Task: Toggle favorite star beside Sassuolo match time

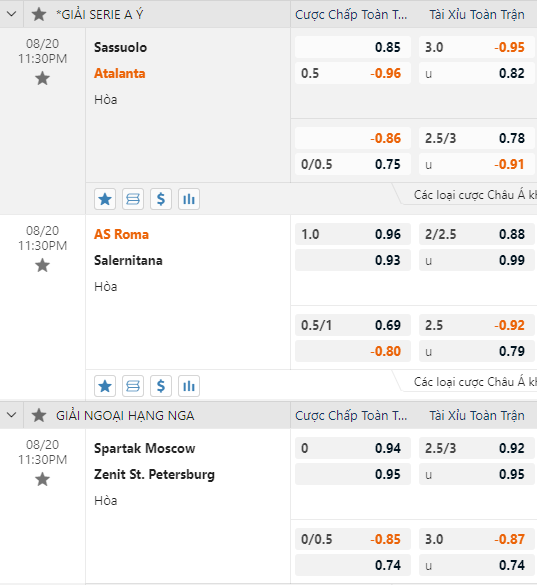Action: pyautogui.click(x=43, y=79)
